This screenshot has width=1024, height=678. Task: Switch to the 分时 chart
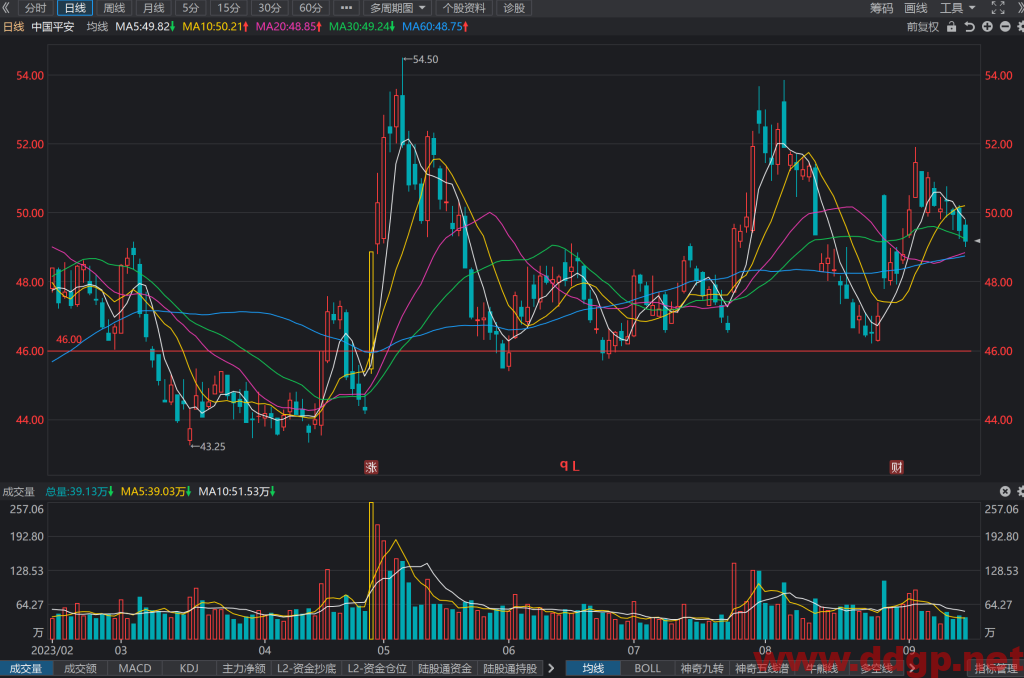[35, 8]
